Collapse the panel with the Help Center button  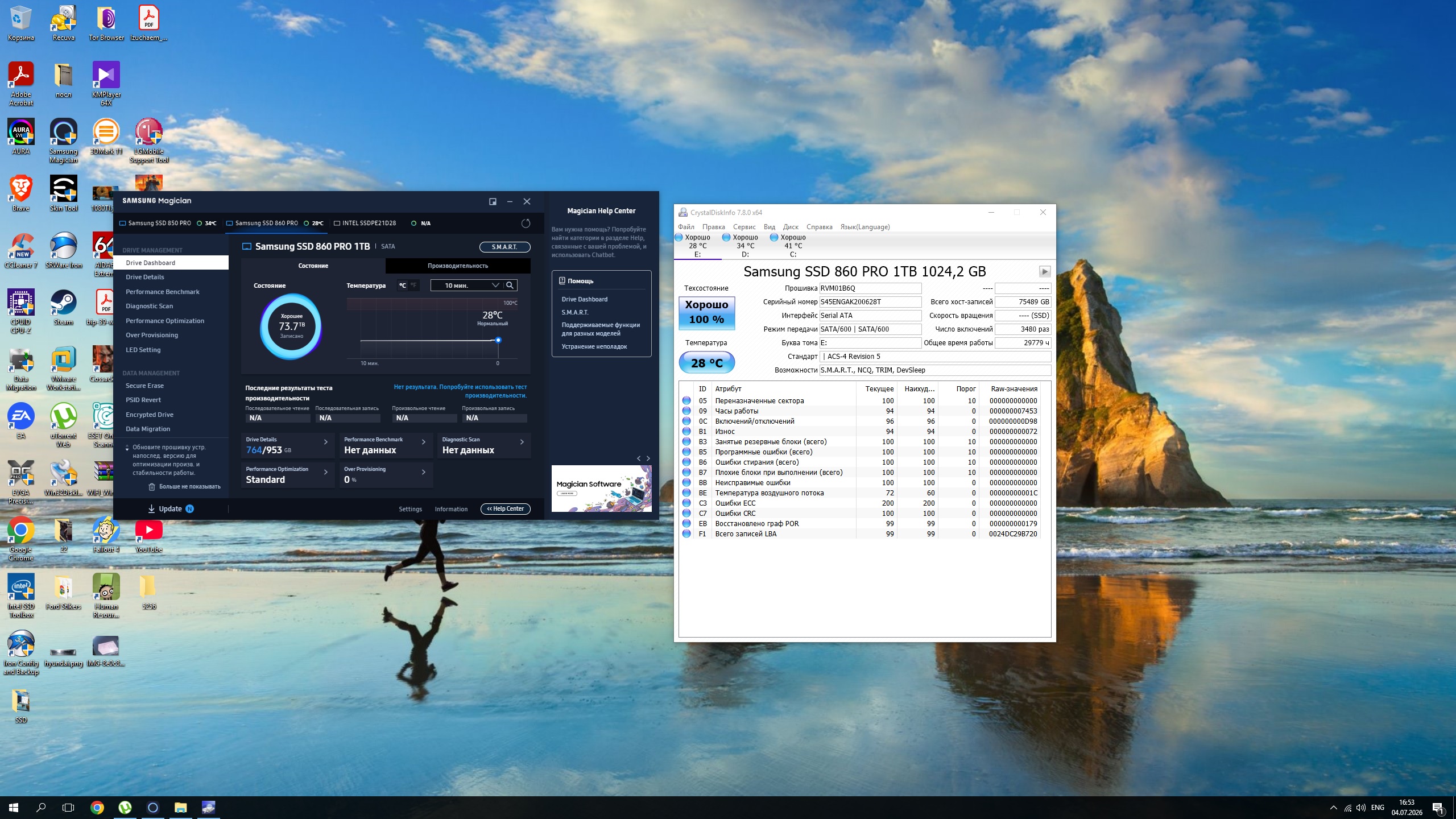[x=505, y=509]
